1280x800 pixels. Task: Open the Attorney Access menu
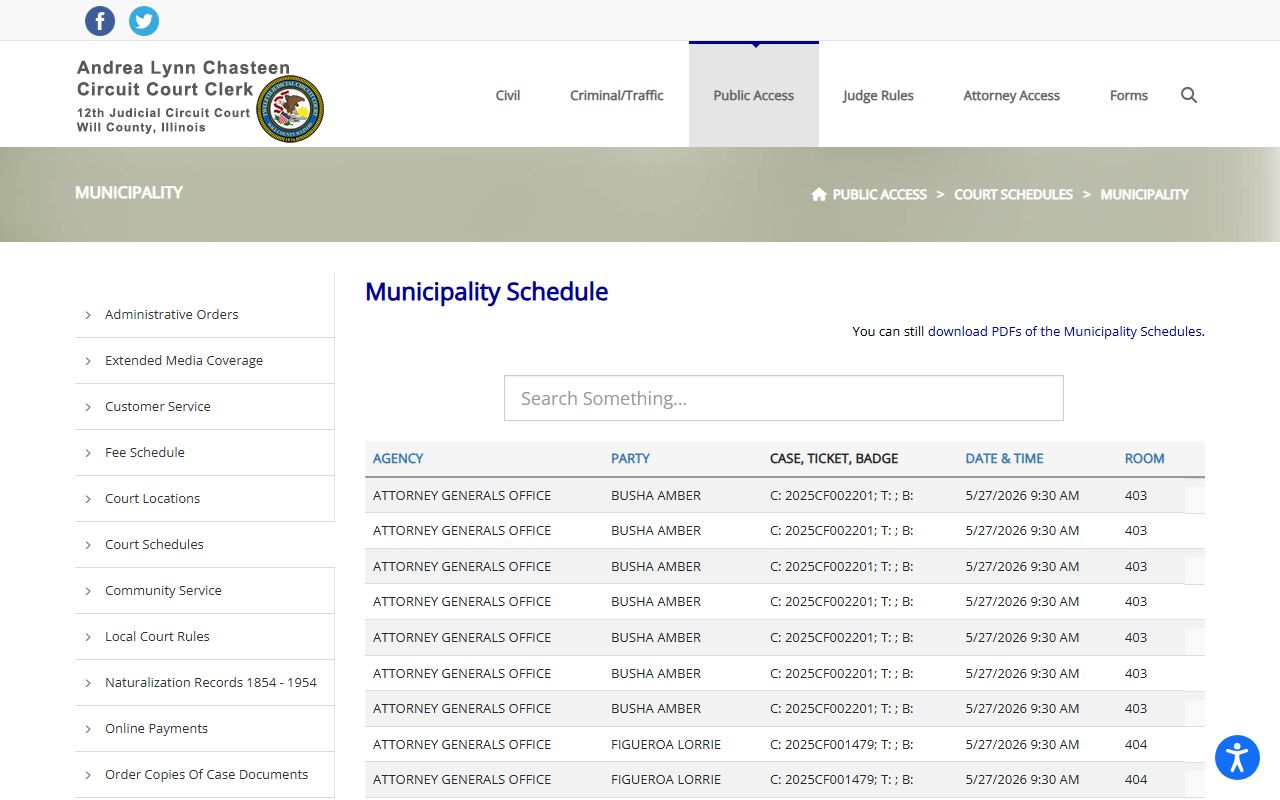[1011, 95]
